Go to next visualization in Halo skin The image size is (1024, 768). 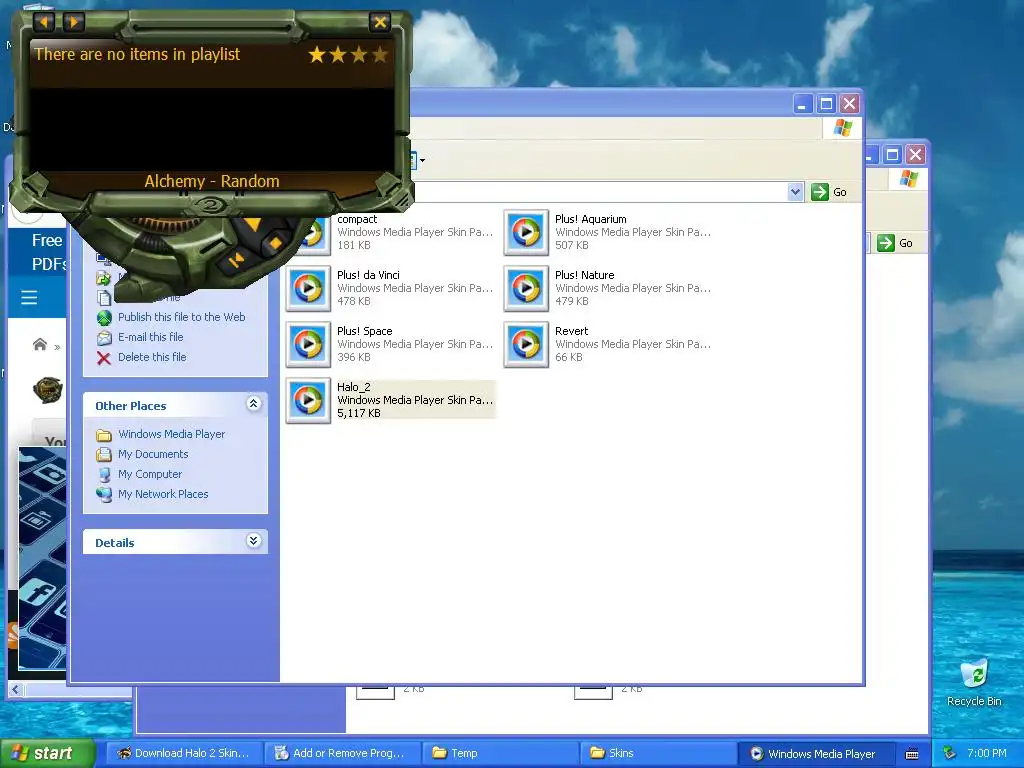point(73,22)
